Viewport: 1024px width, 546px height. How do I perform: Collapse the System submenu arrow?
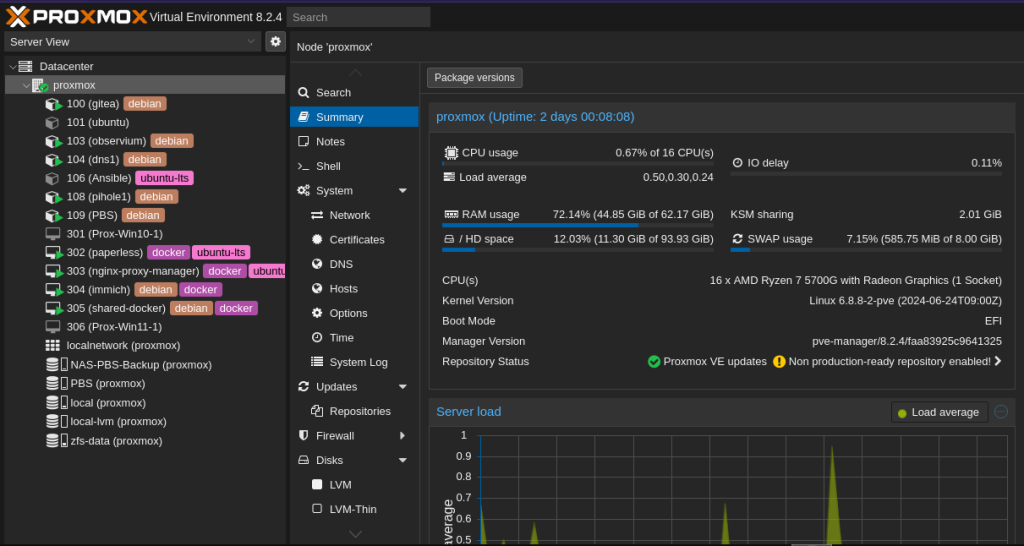point(402,191)
